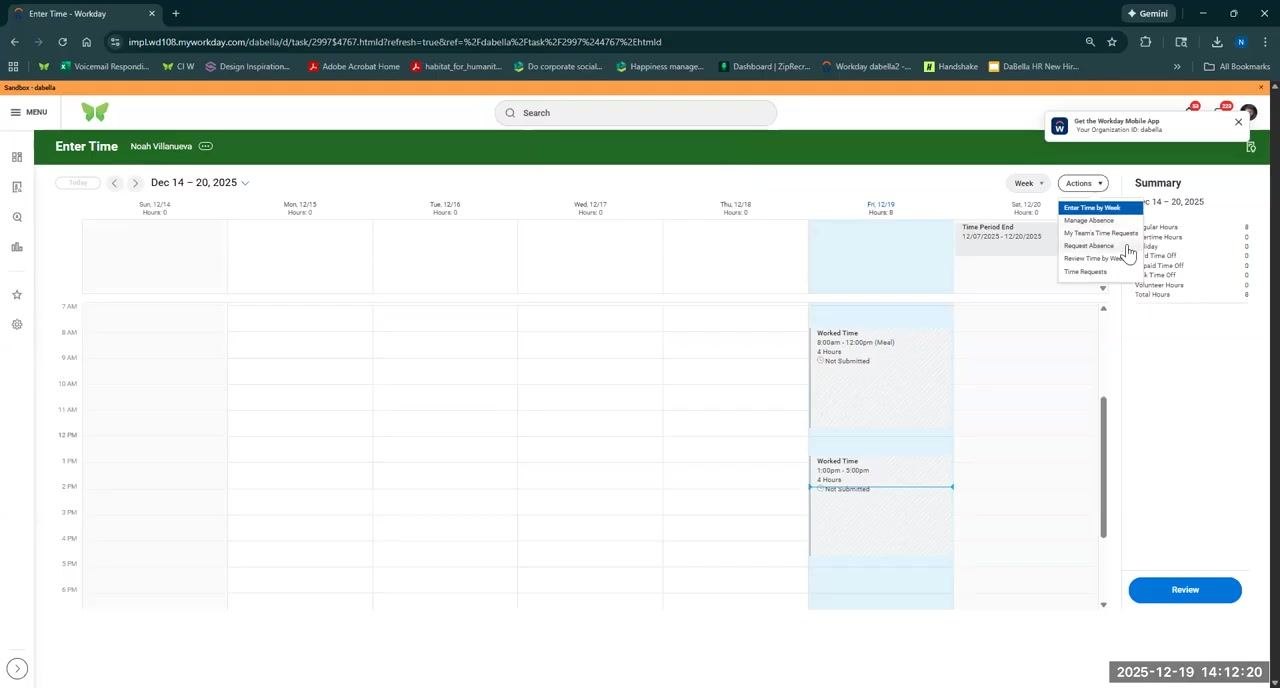Image resolution: width=1280 pixels, height=688 pixels.
Task: Open the Chrome apps grid in bookmarks bar
Action: pos(13,67)
